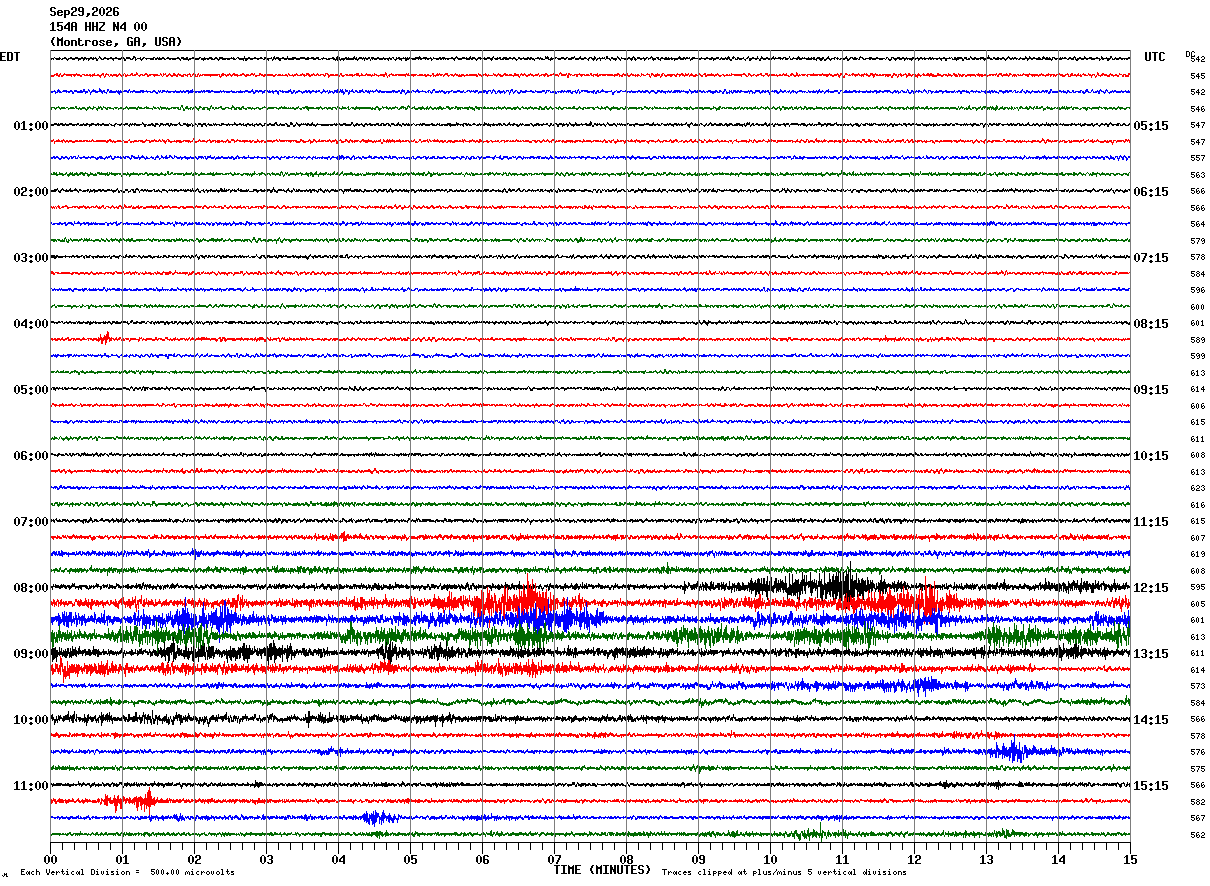The width and height of the screenshot is (1210, 886).
Task: Click minute 00 on the time axis
Action: pos(50,859)
